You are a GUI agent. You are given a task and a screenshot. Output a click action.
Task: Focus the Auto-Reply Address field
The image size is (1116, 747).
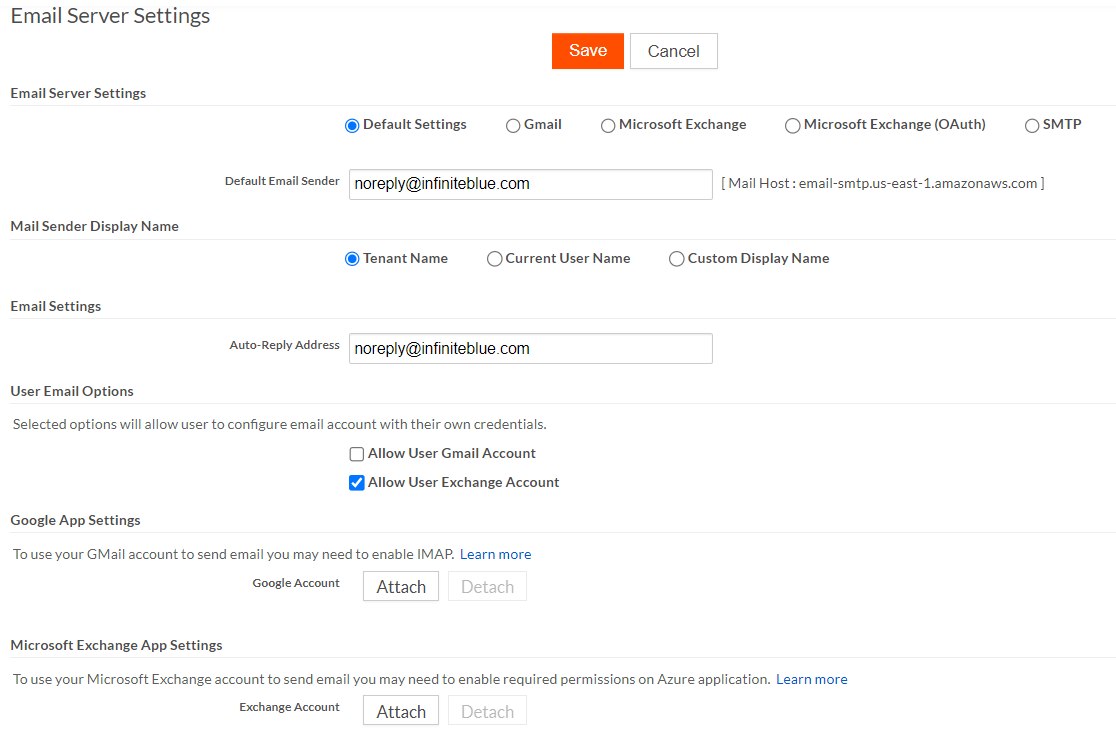click(x=530, y=349)
